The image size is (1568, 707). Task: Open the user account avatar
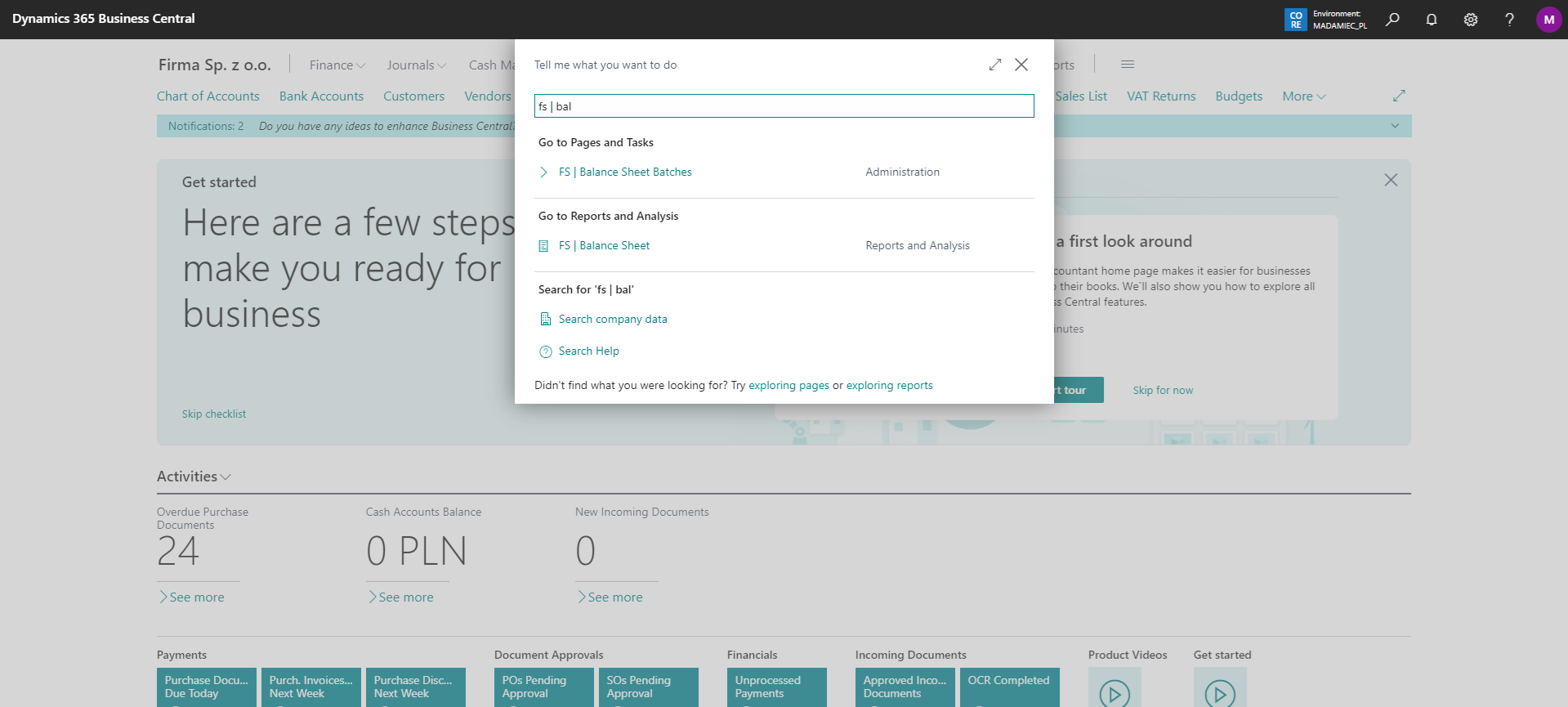1548,19
